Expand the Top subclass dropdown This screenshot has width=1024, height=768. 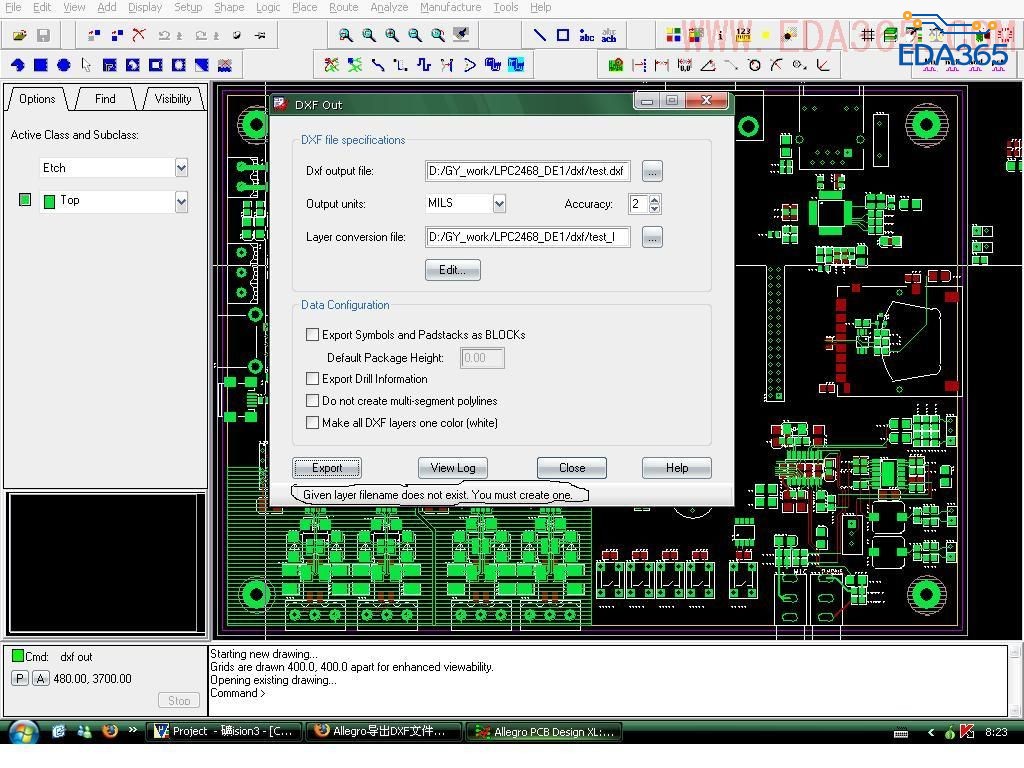[x=181, y=201]
